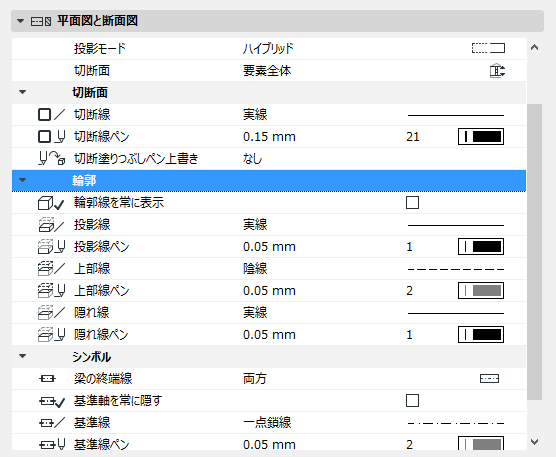The height and width of the screenshot is (457, 556).
Task: Click the 梁の終端線 row icon
Action: point(48,379)
